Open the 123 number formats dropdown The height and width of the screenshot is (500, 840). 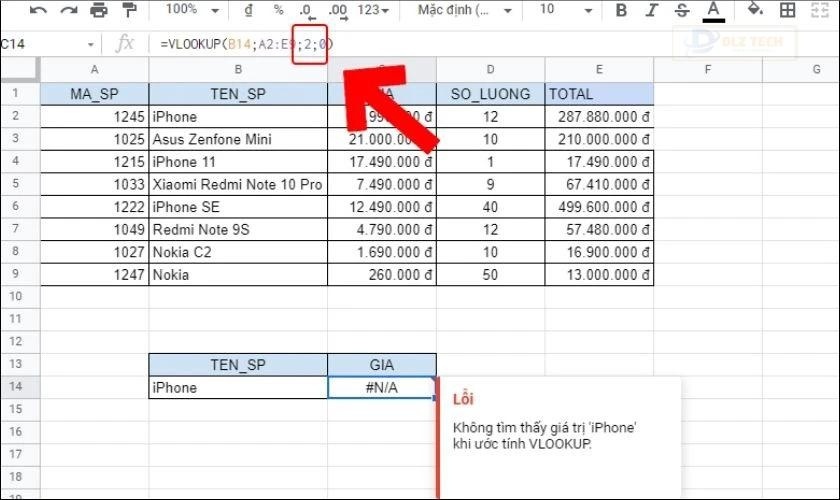(373, 10)
